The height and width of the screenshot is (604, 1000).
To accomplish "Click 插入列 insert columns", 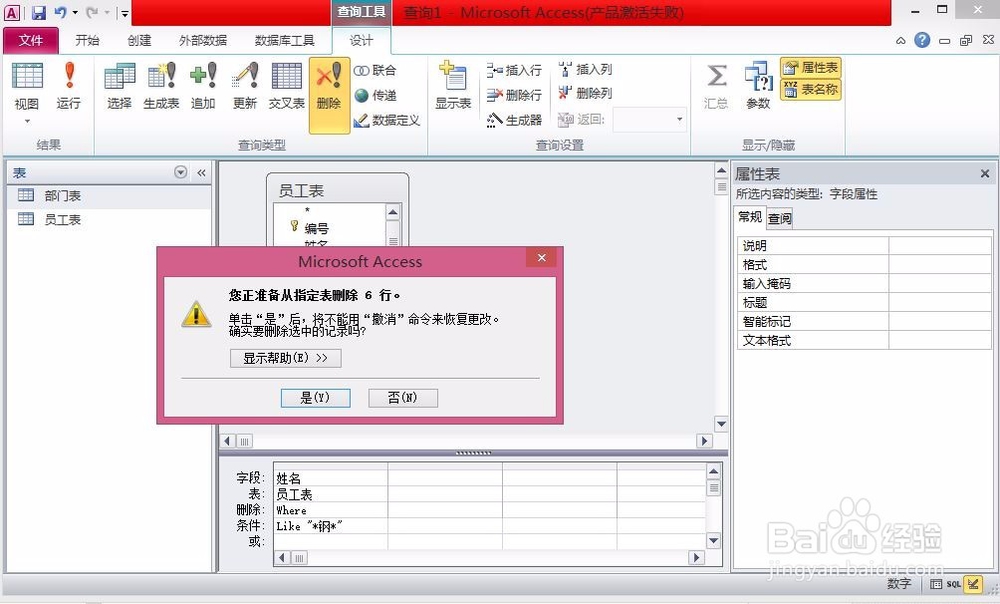I will (x=585, y=69).
